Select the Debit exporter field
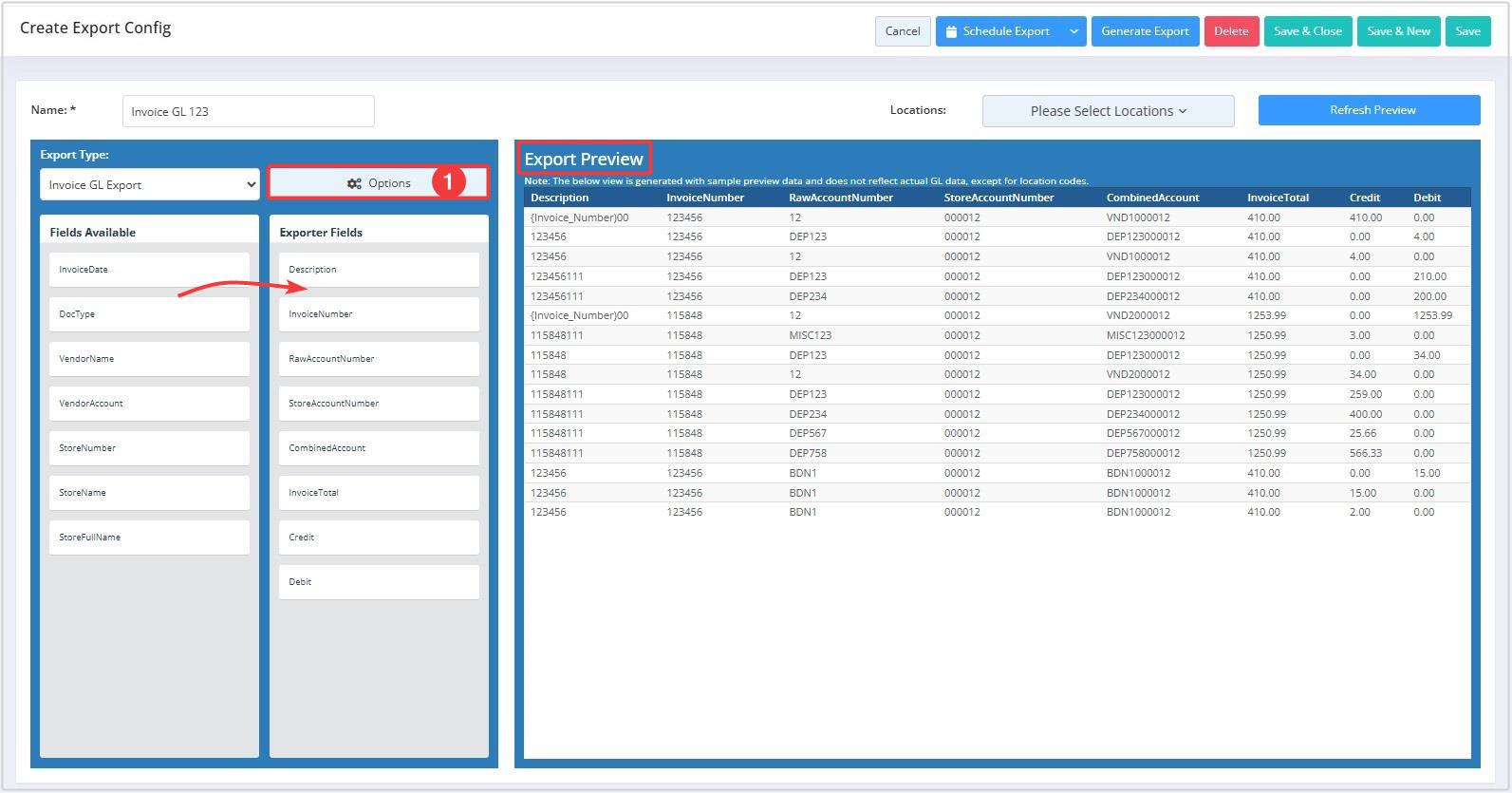 click(x=379, y=582)
